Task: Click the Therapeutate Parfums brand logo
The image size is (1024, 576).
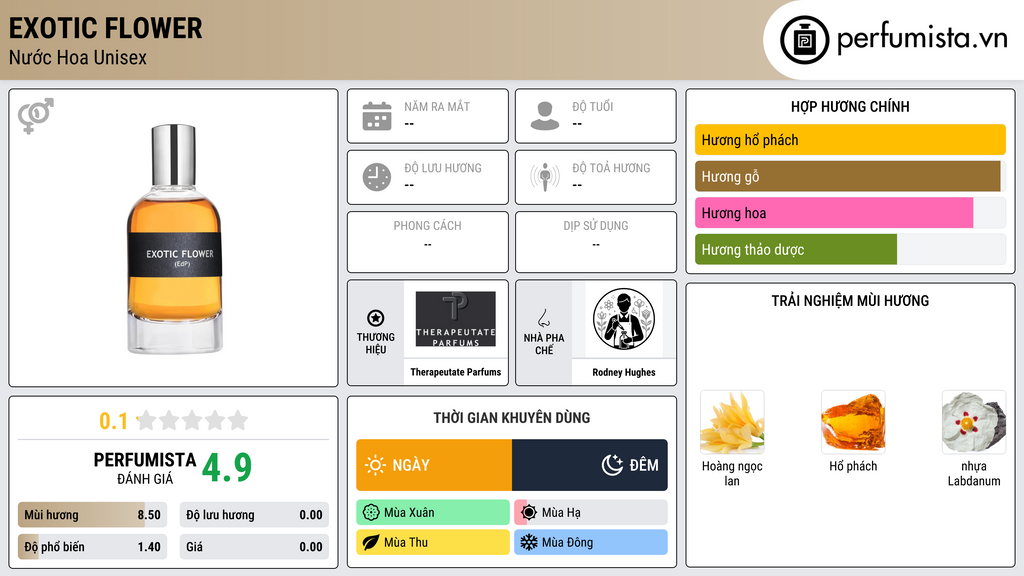Action: [x=456, y=319]
